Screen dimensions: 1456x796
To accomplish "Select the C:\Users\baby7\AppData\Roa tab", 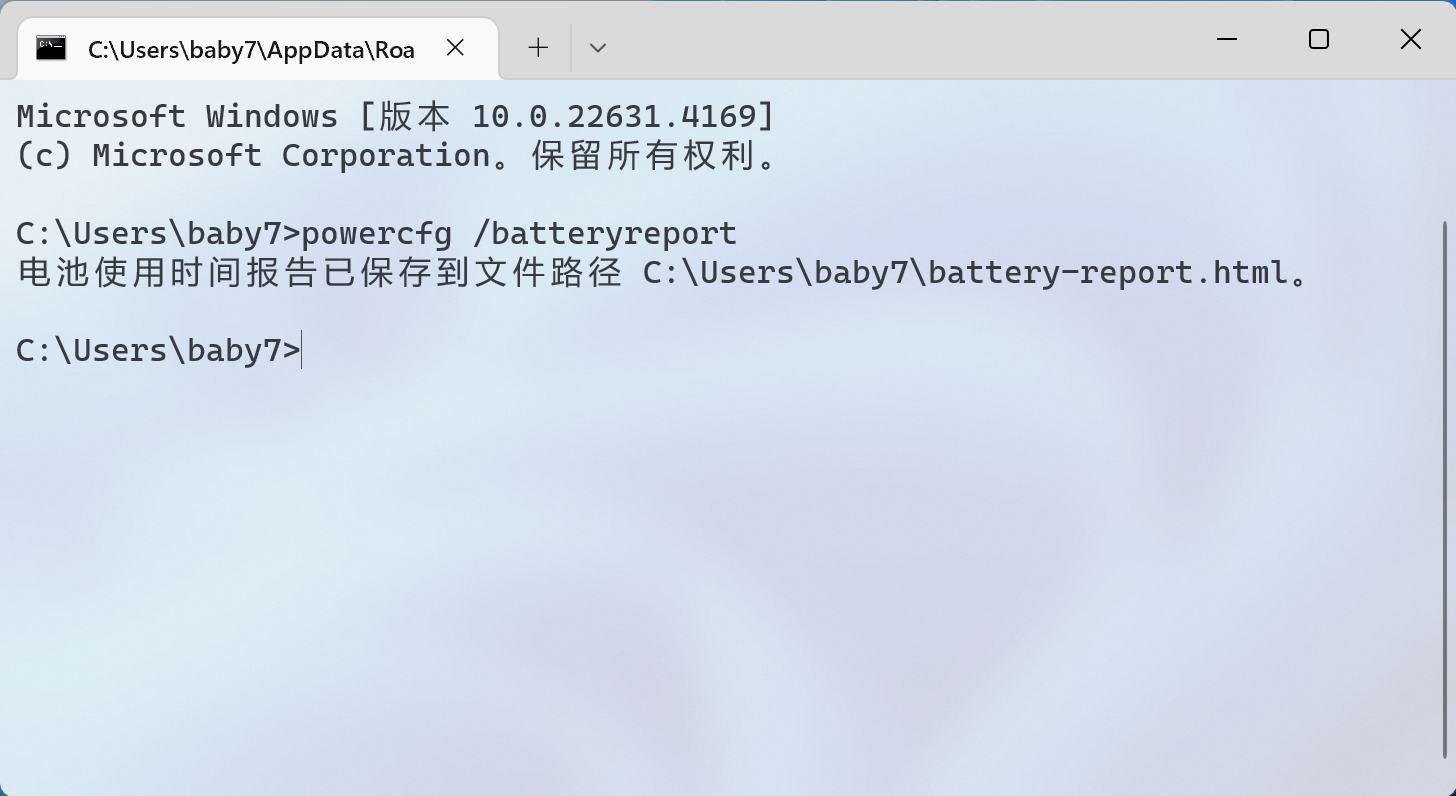I will pyautogui.click(x=250, y=49).
